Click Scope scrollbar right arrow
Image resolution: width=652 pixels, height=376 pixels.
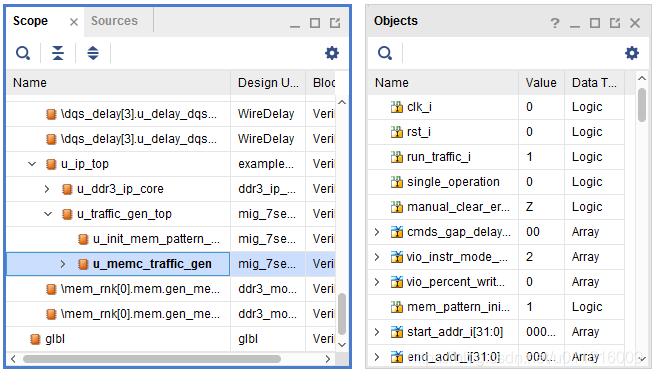328,359
